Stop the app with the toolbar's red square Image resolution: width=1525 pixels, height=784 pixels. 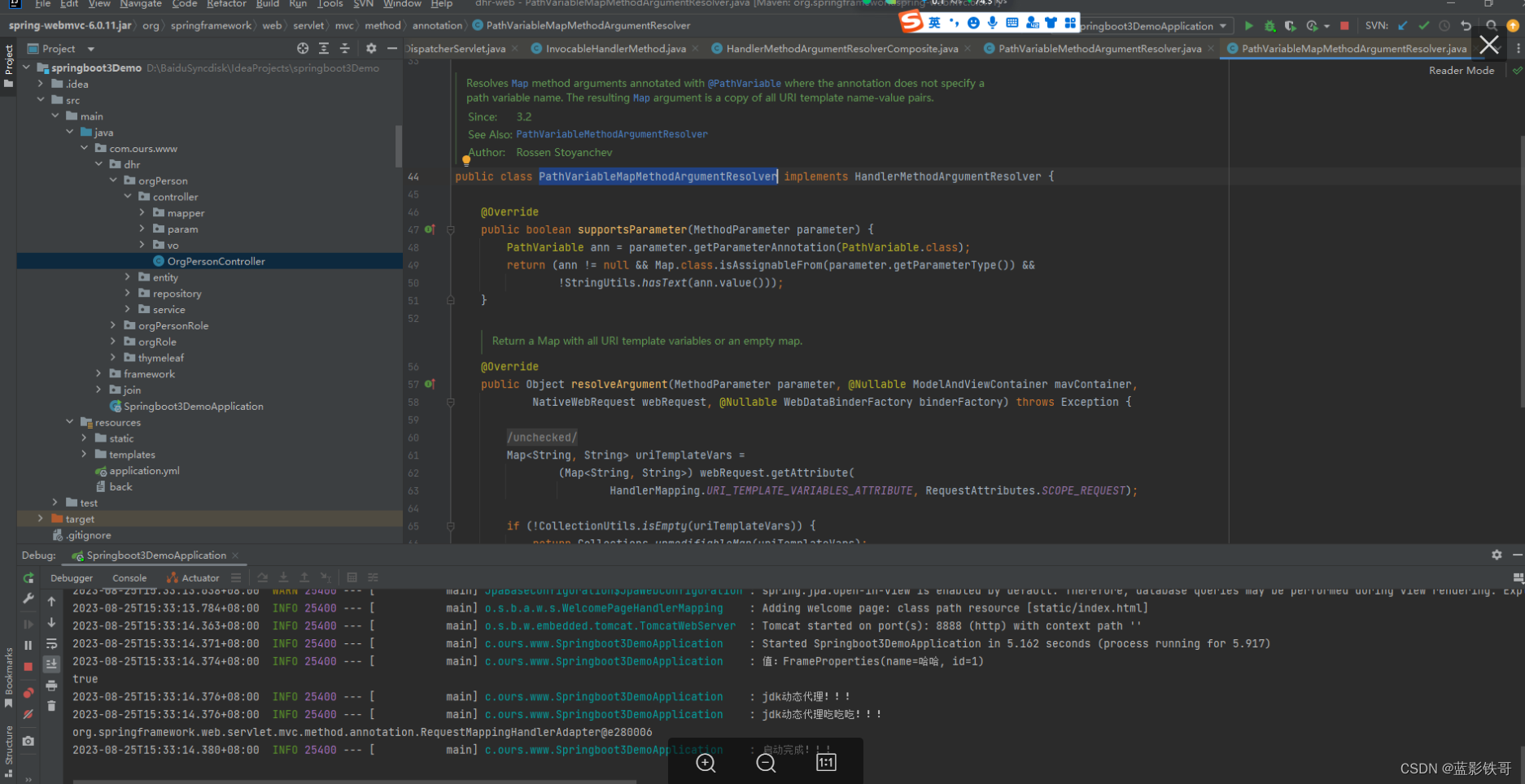pyautogui.click(x=1344, y=26)
